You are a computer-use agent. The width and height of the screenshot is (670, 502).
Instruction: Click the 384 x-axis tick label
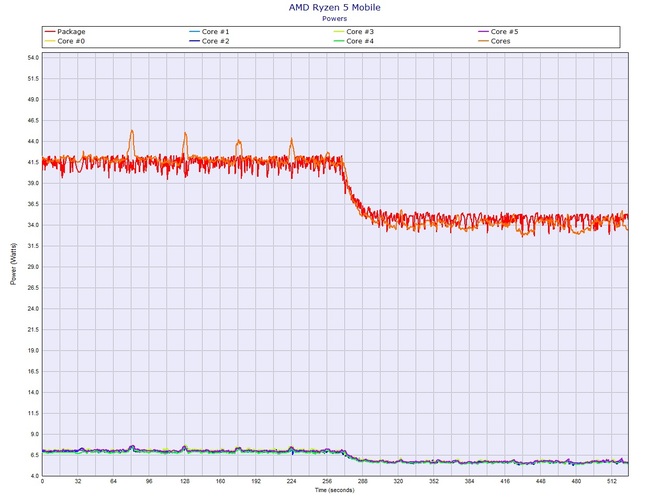[x=469, y=481]
